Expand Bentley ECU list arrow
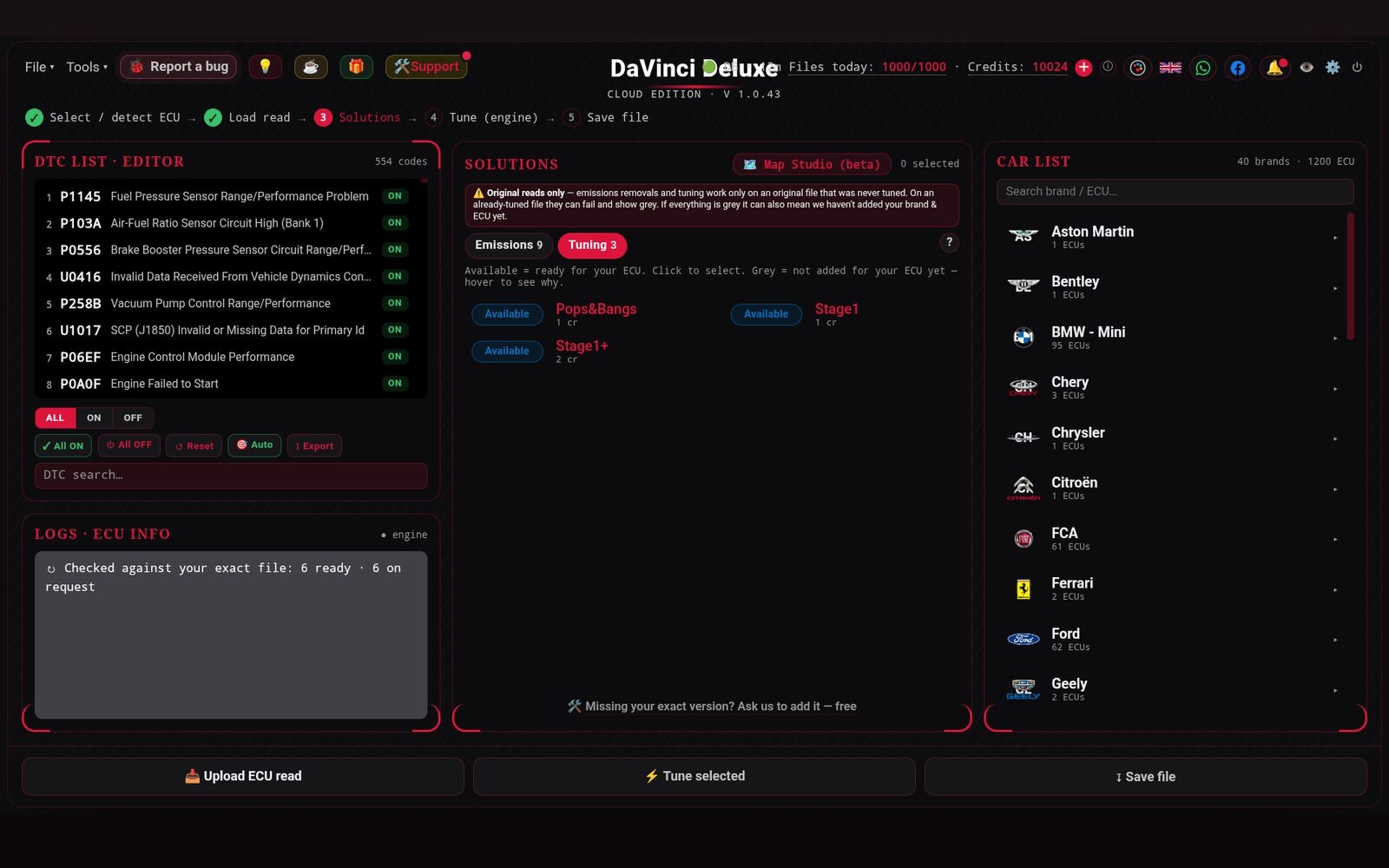1389x868 pixels. point(1335,288)
